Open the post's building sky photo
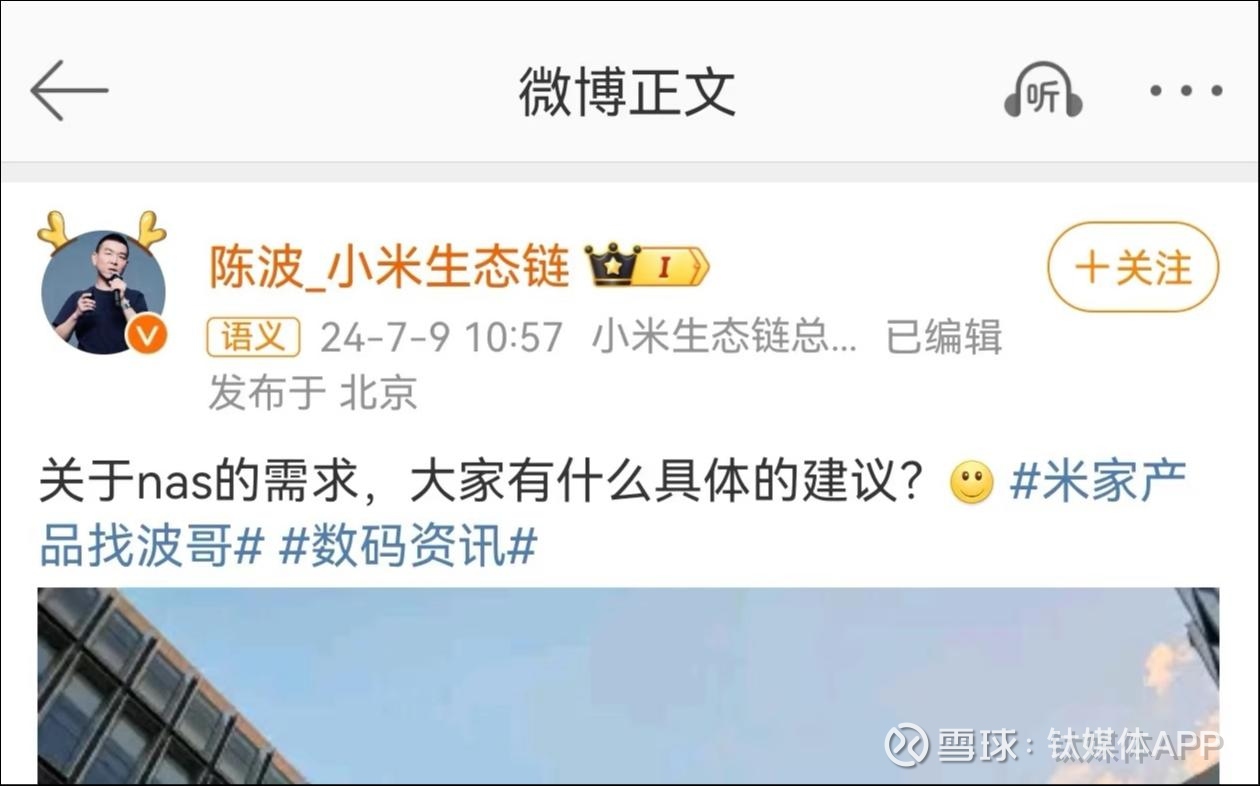This screenshot has height=786, width=1260. pyautogui.click(x=628, y=685)
